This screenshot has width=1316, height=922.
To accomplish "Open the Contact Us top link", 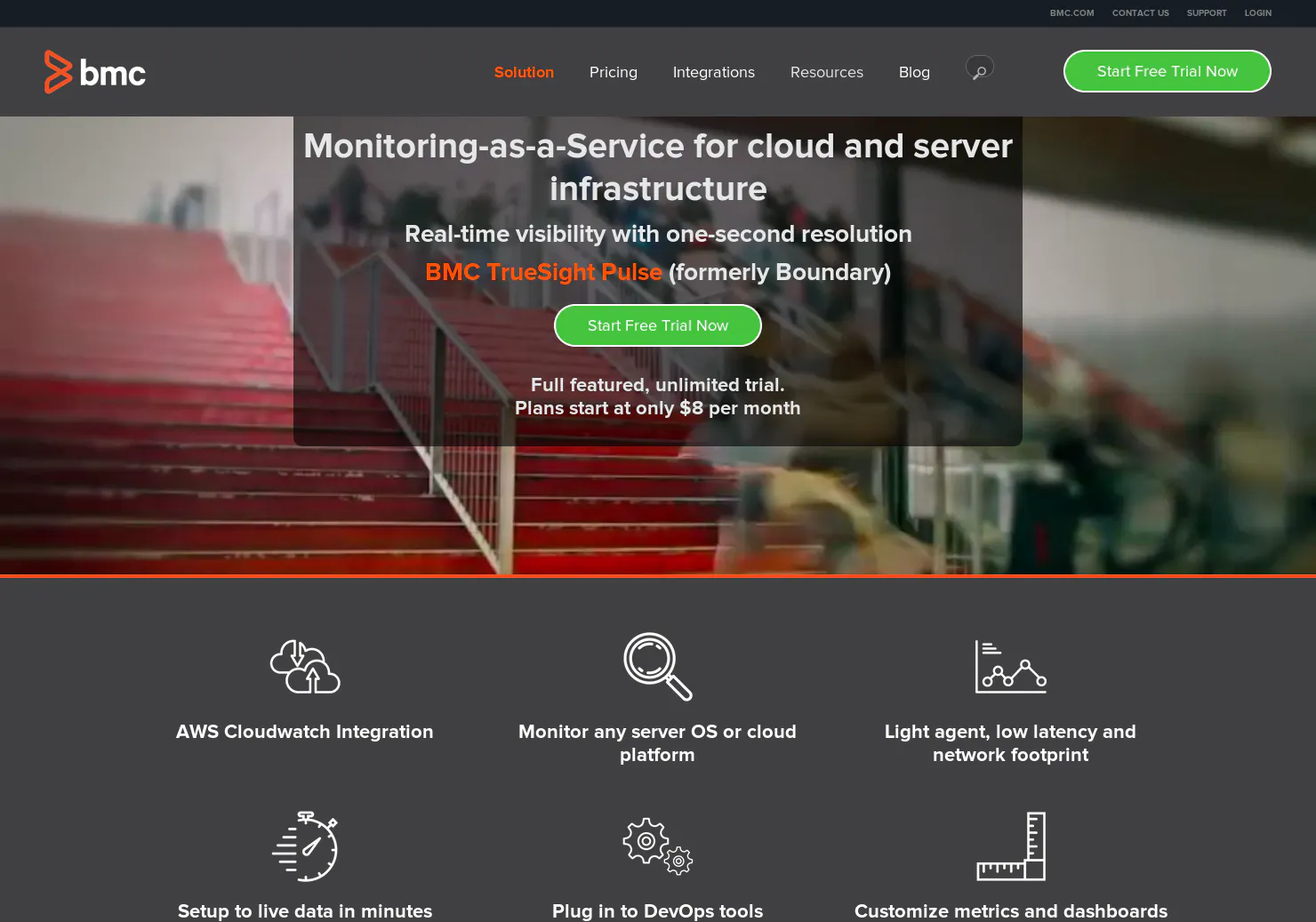I will coord(1141,13).
